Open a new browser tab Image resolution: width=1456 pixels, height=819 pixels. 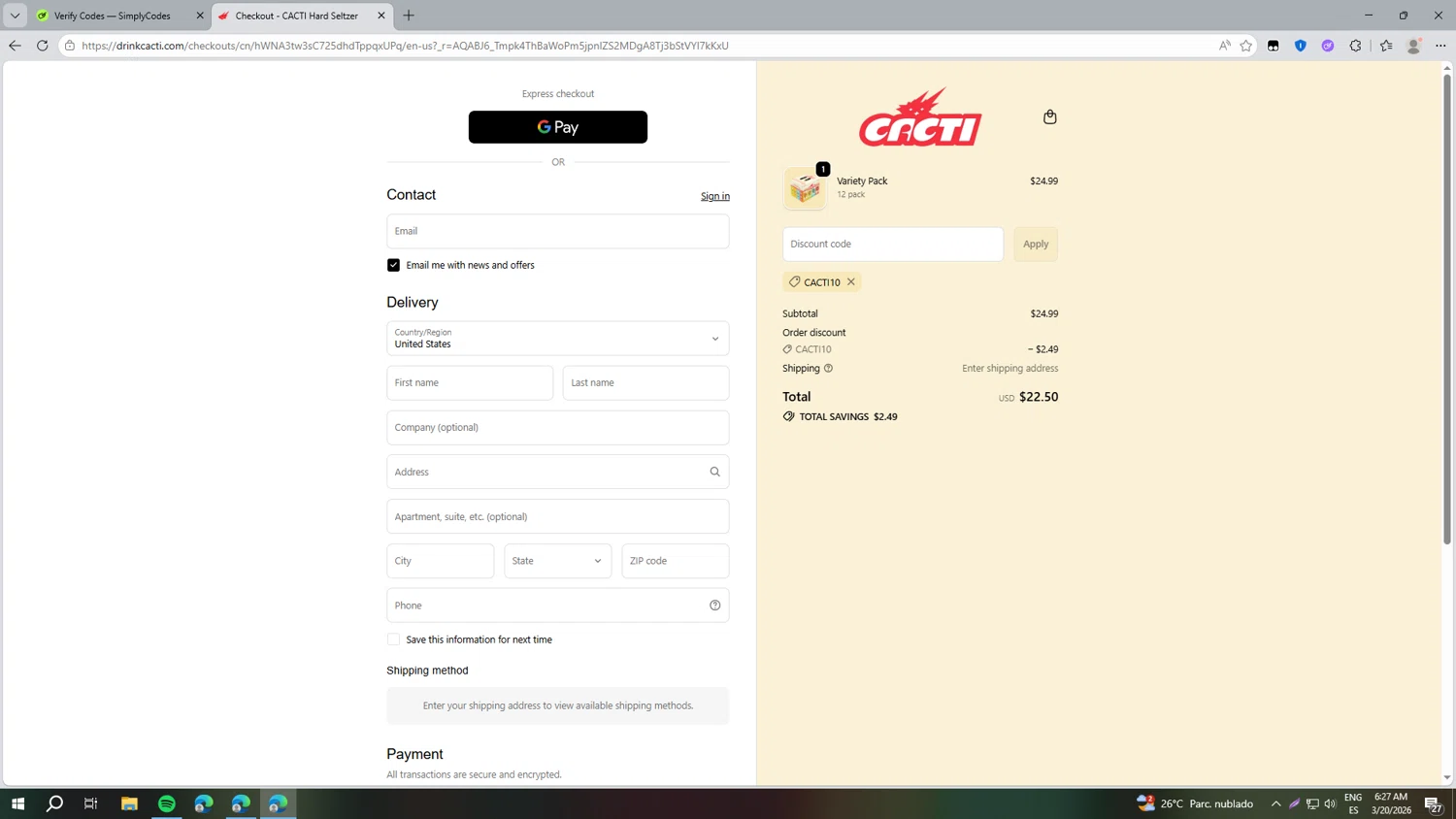(x=409, y=16)
